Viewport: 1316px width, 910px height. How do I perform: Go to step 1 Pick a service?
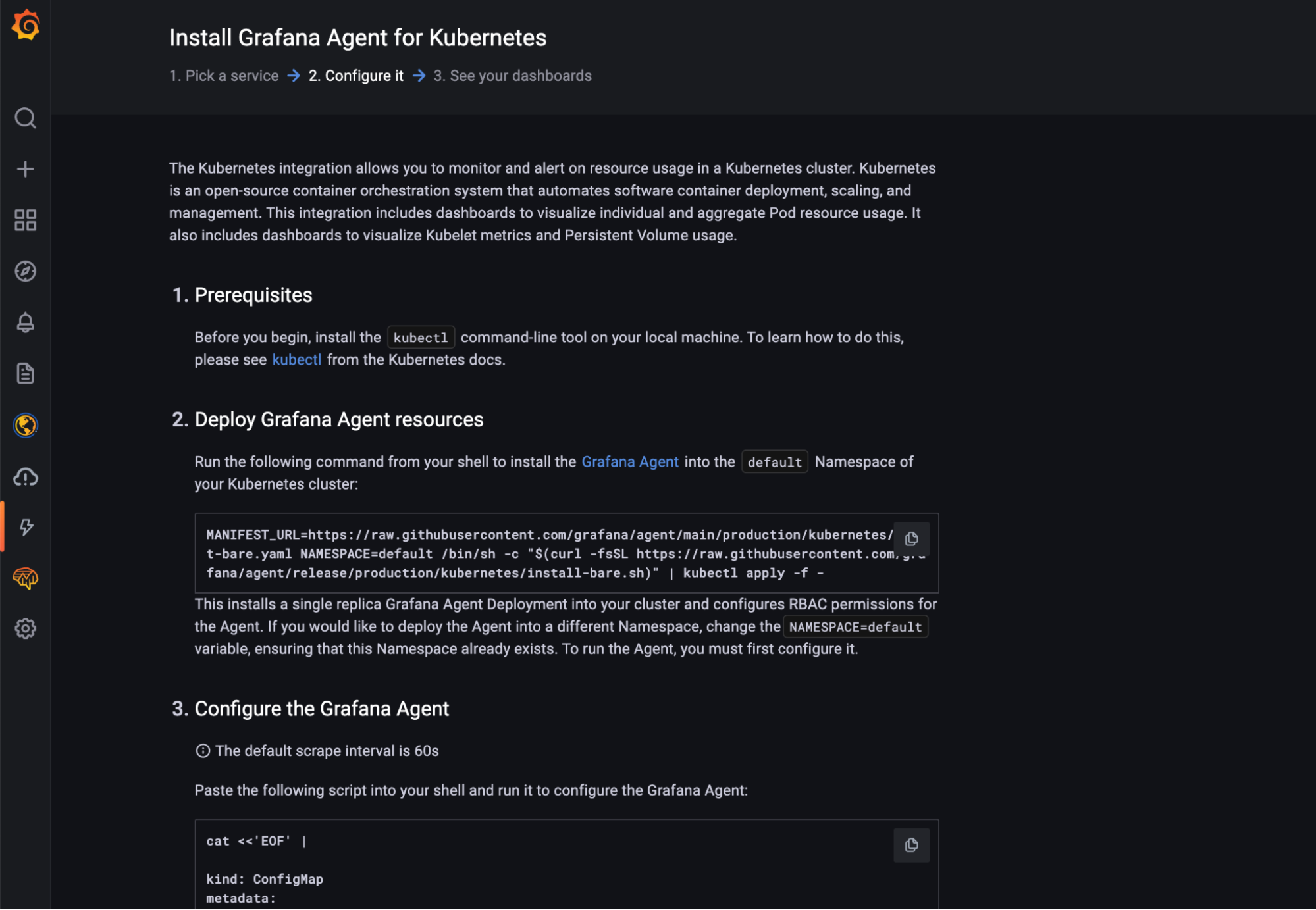tap(224, 76)
